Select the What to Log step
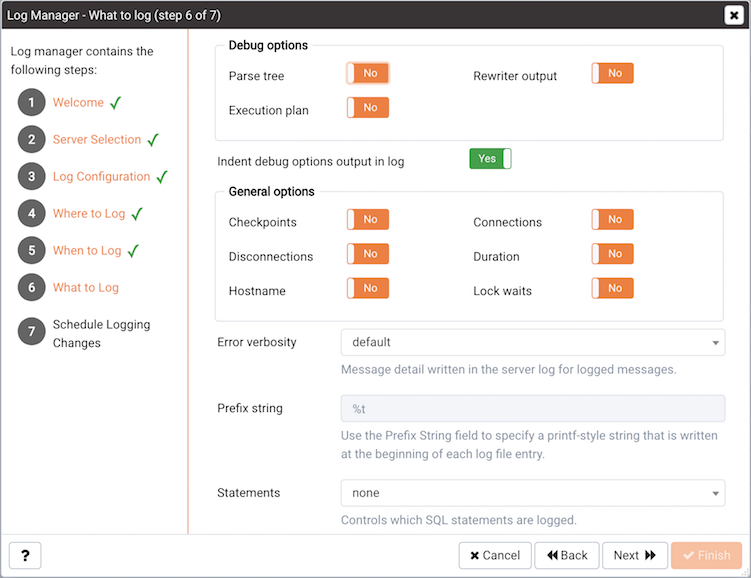This screenshot has height=578, width=751. [x=86, y=287]
